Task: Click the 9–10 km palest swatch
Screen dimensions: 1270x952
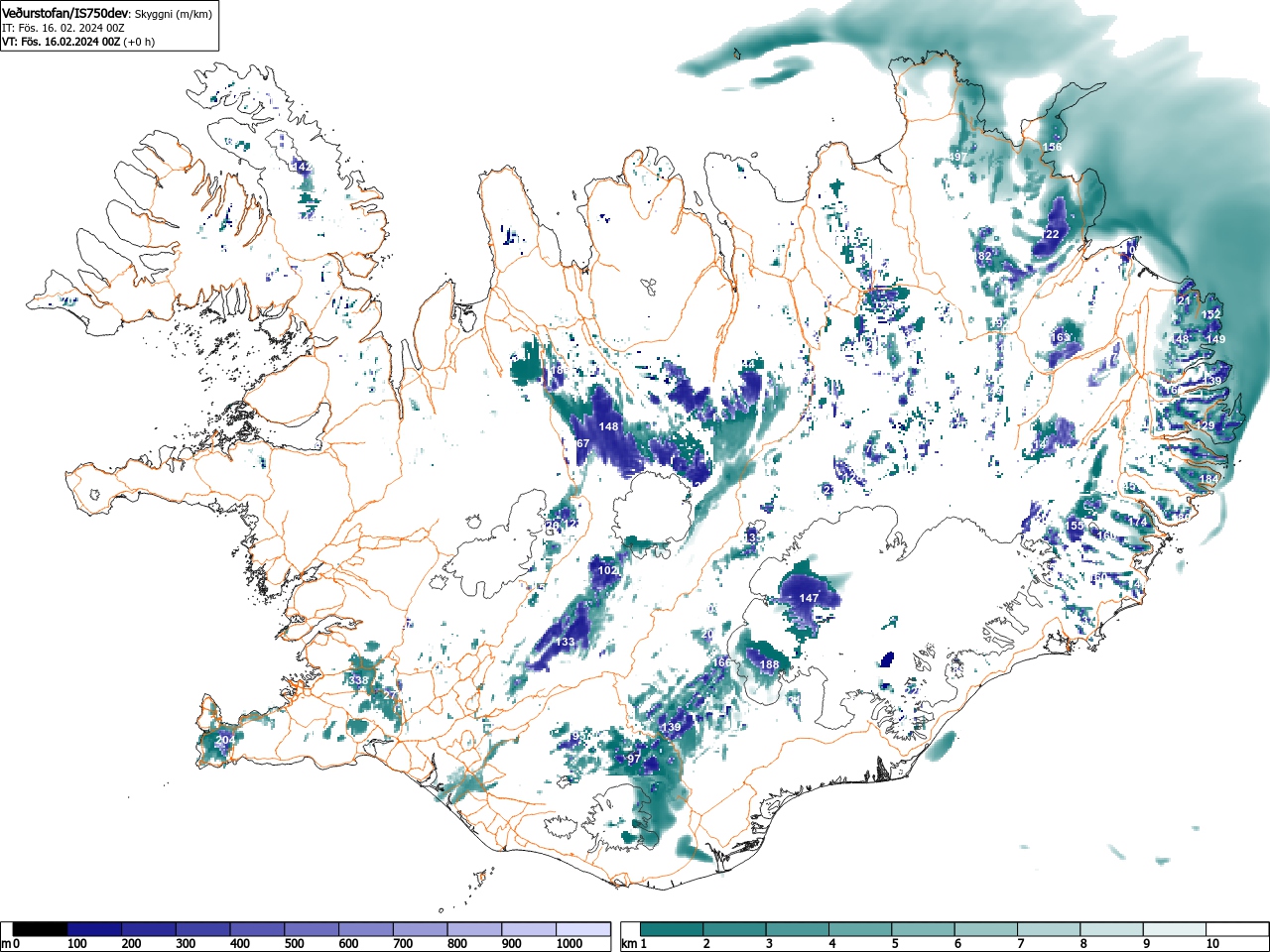Action: coord(1176,929)
